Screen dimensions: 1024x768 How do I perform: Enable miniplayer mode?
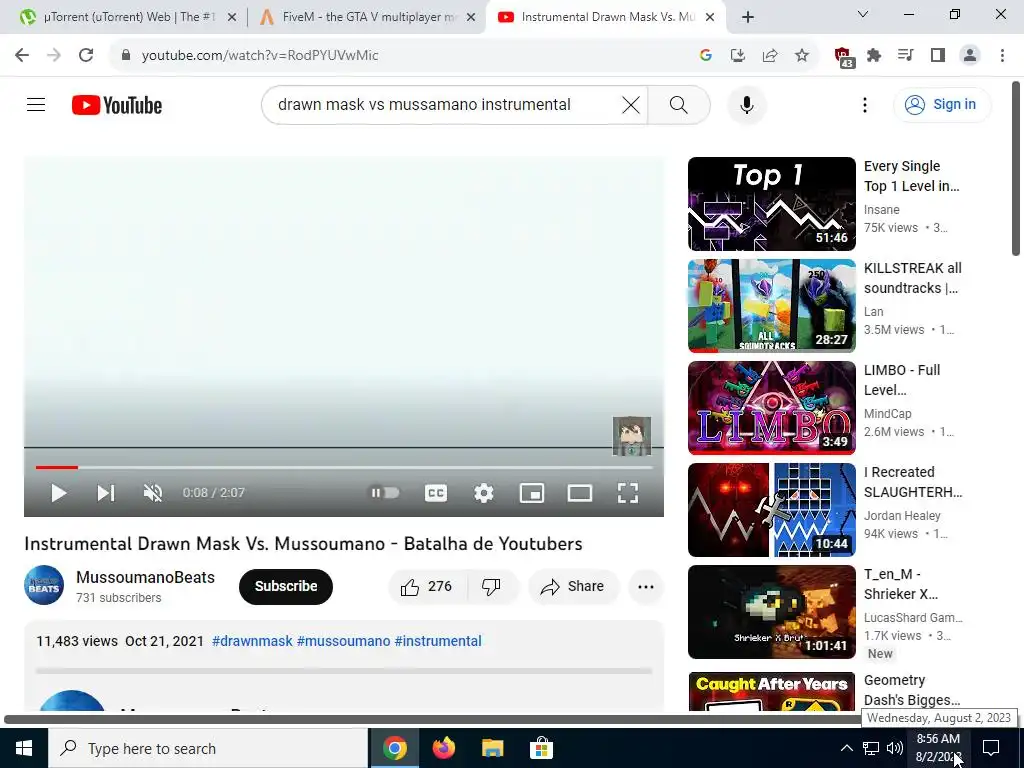(x=532, y=493)
